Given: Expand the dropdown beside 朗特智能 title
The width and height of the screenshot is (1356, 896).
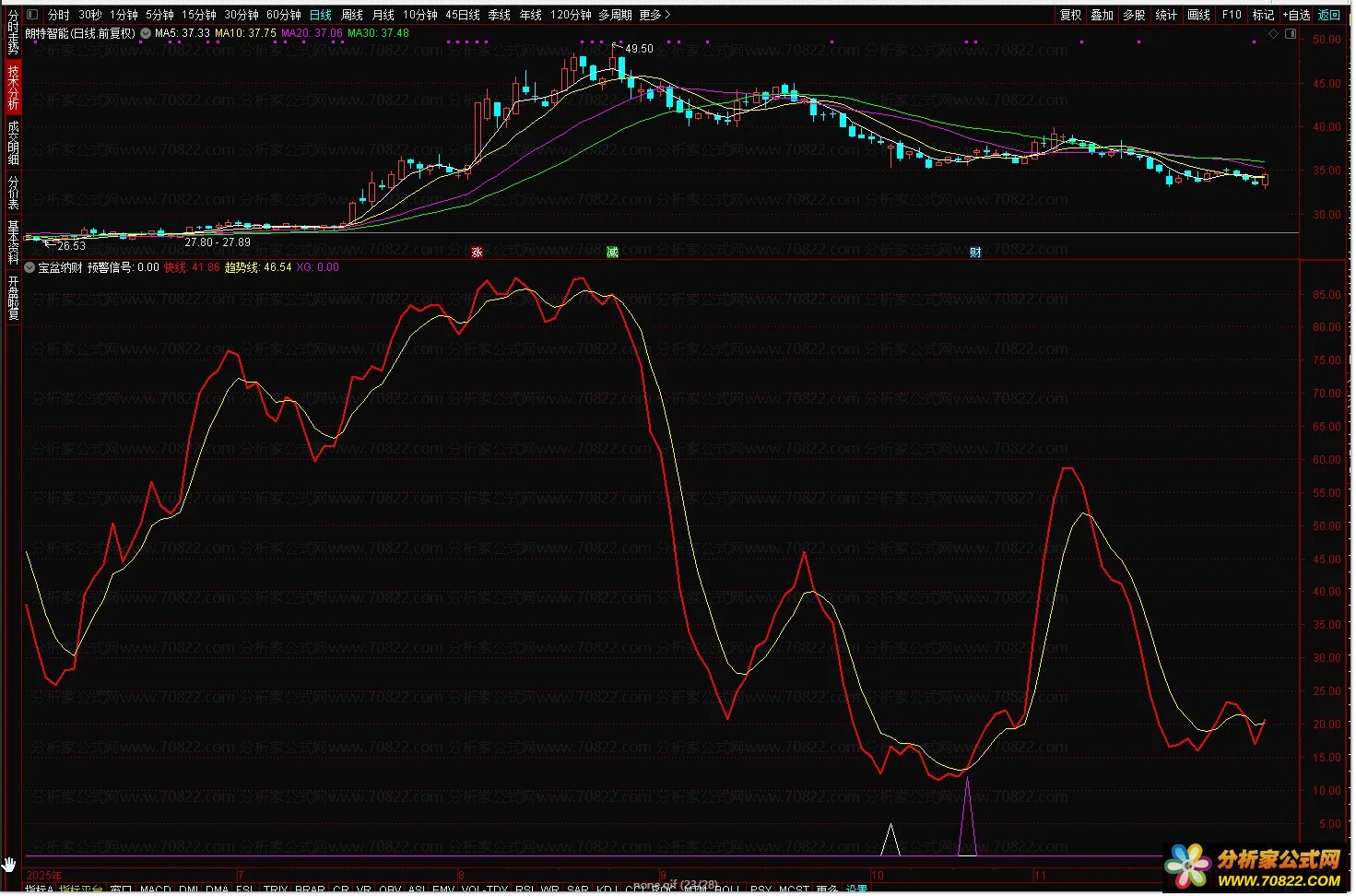Looking at the screenshot, I should coord(146,33).
